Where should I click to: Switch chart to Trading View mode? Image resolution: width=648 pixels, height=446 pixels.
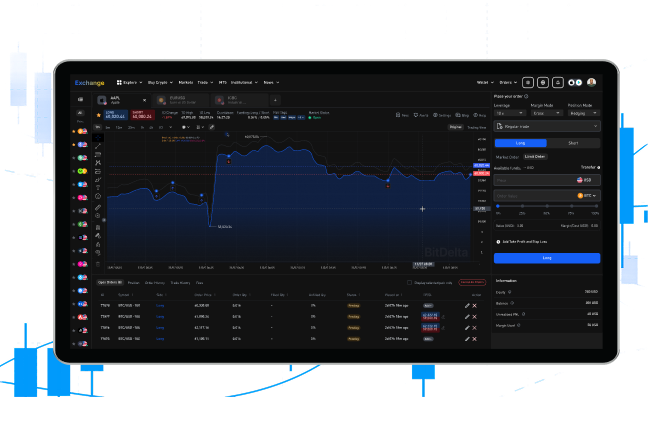pos(476,127)
